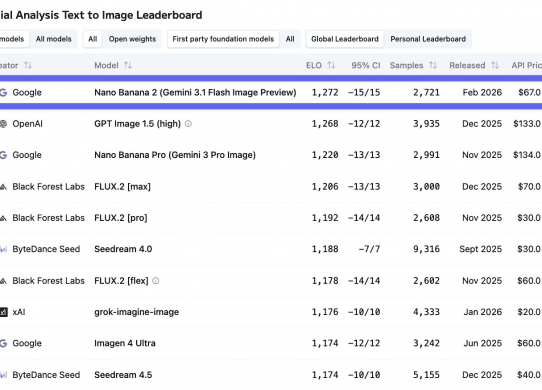Select All option beside Open weights

pyautogui.click(x=93, y=39)
